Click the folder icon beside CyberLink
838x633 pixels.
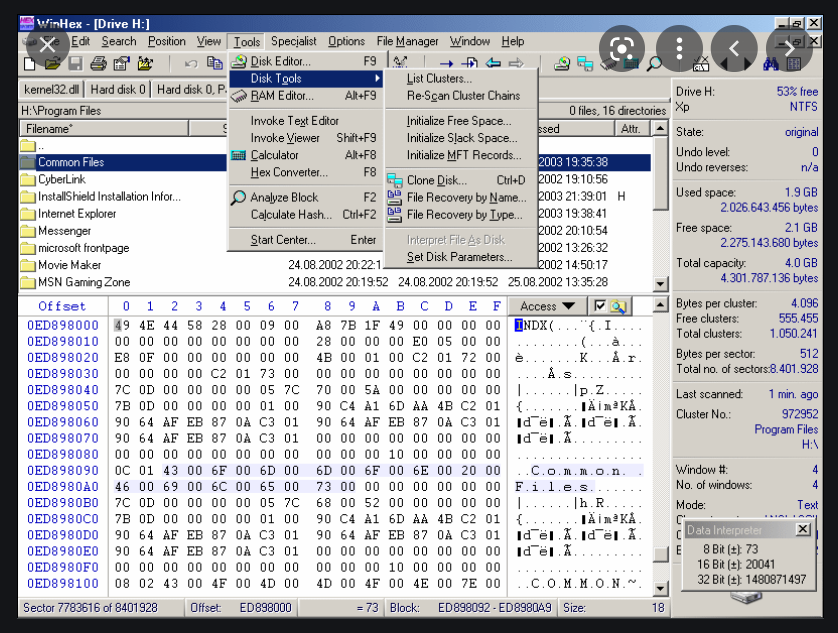coord(28,180)
